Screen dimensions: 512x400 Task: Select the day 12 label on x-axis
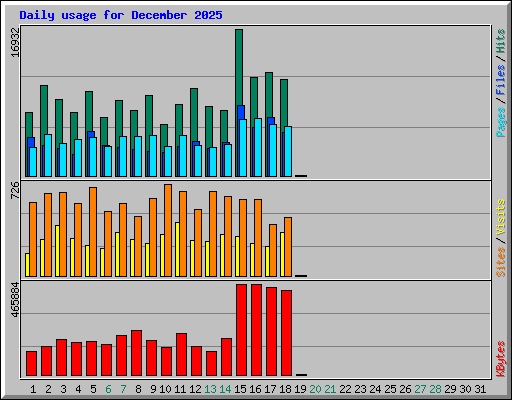tap(195, 389)
